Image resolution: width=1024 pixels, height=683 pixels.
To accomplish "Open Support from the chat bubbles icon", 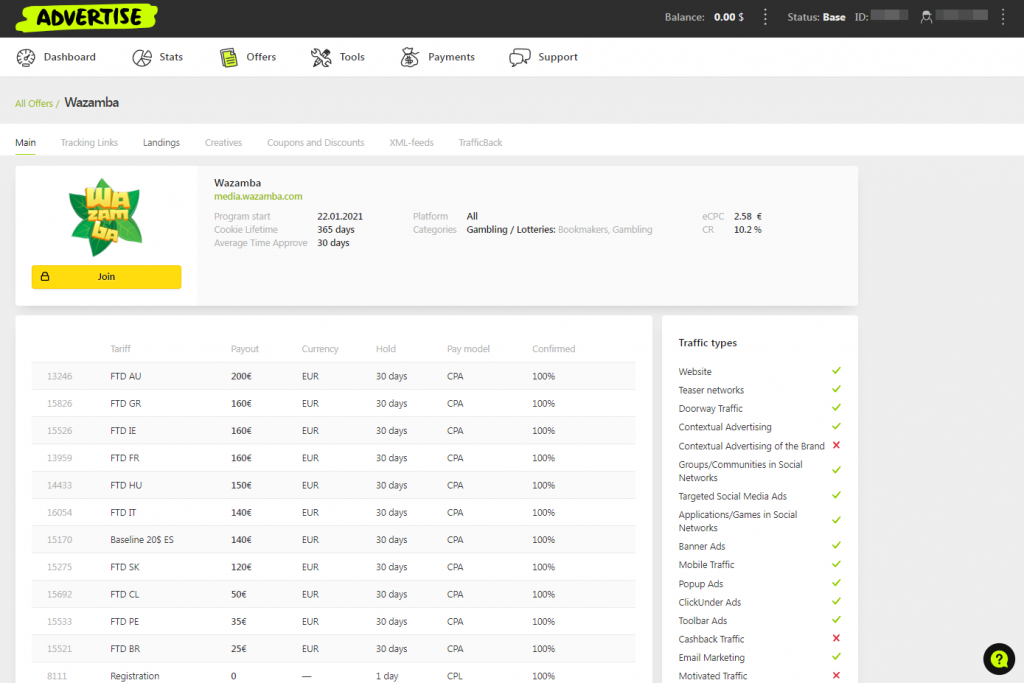I will pyautogui.click(x=520, y=57).
